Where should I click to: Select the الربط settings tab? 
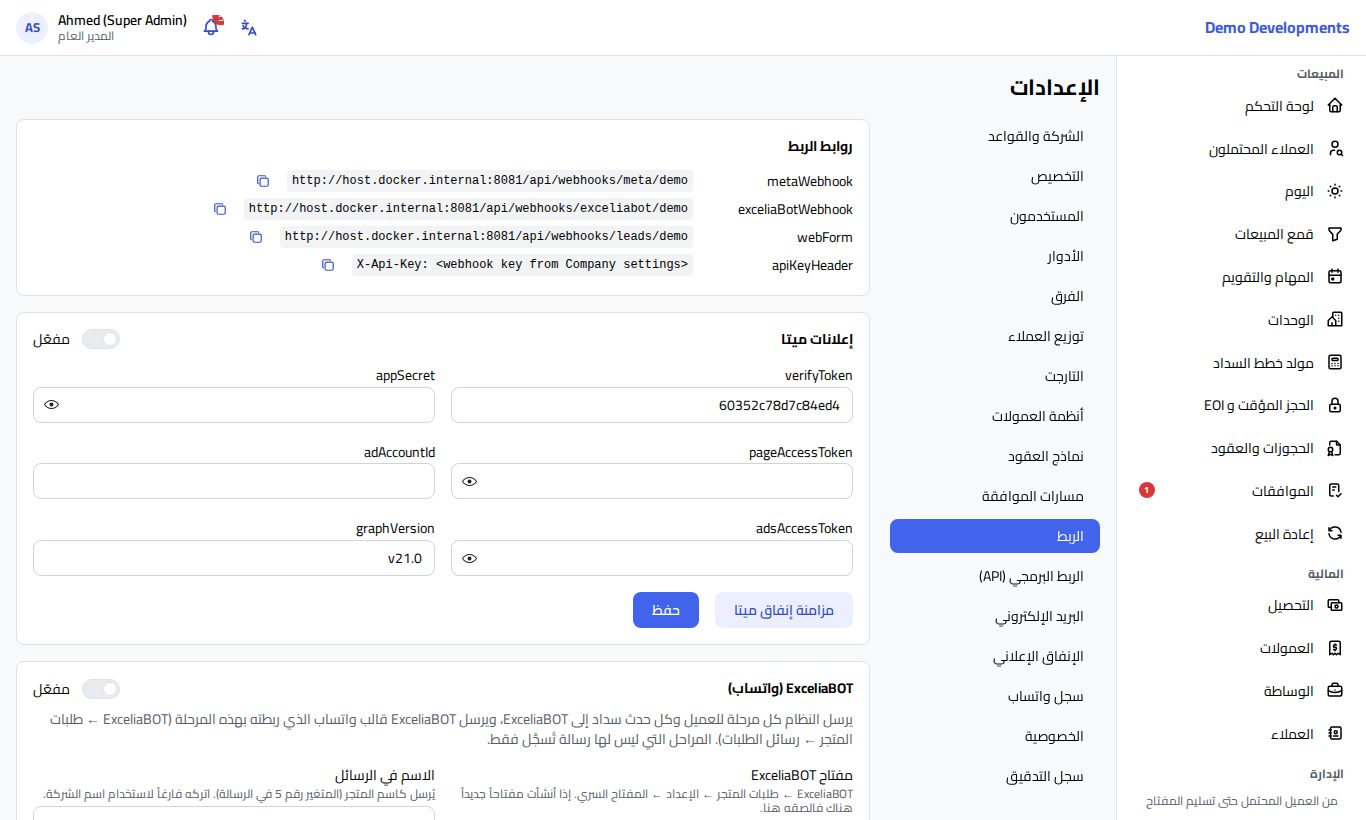[x=994, y=536]
